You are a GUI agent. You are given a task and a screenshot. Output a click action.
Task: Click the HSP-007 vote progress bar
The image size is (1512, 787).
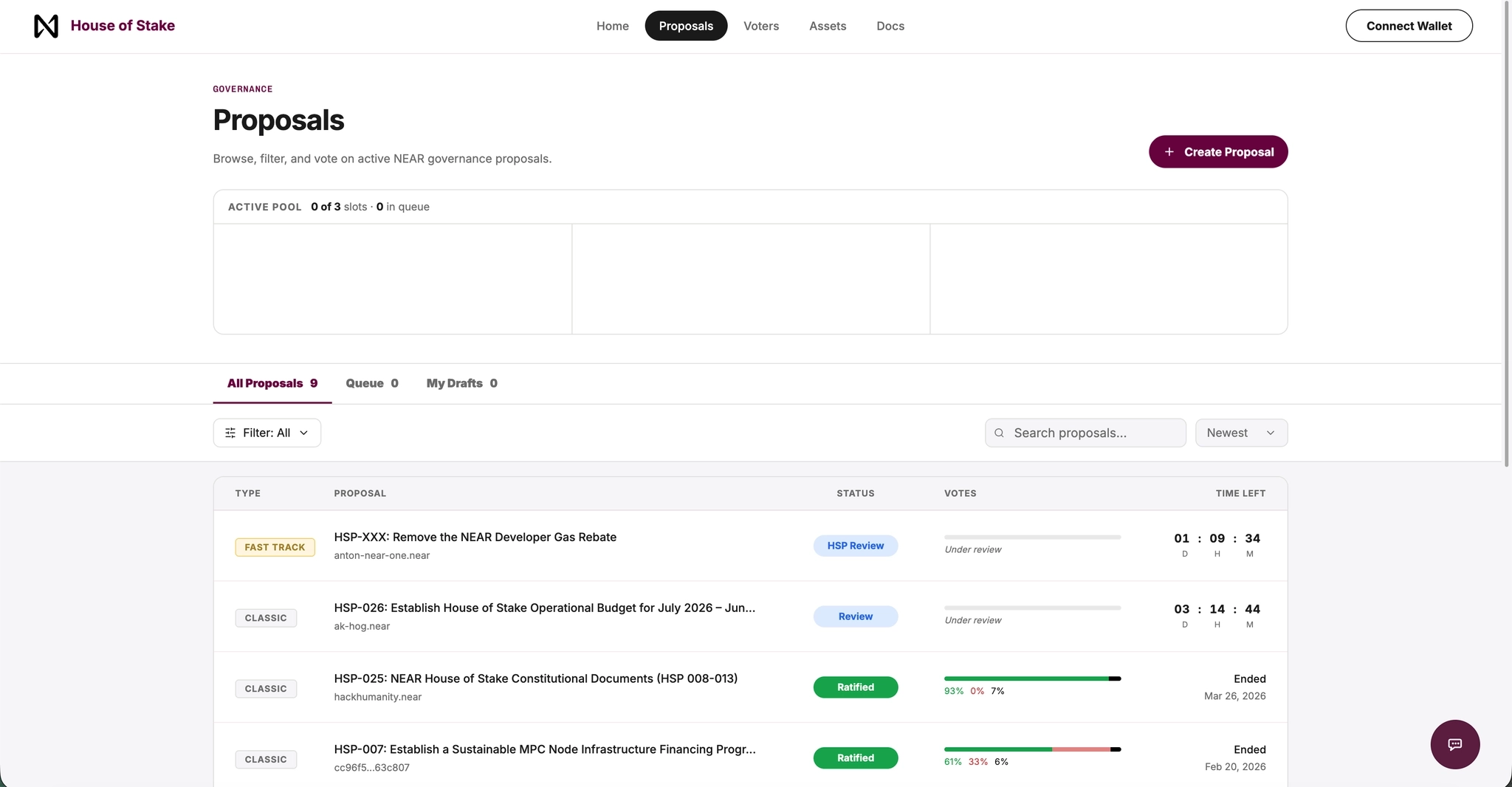point(1032,749)
